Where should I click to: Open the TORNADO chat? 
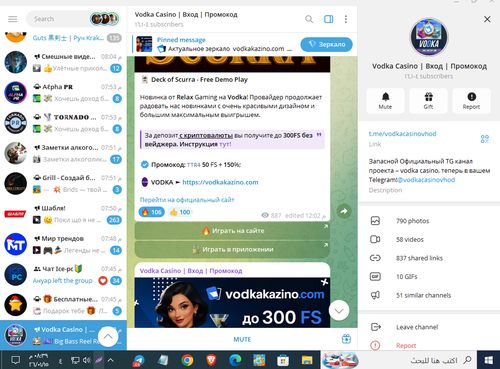[x=63, y=123]
